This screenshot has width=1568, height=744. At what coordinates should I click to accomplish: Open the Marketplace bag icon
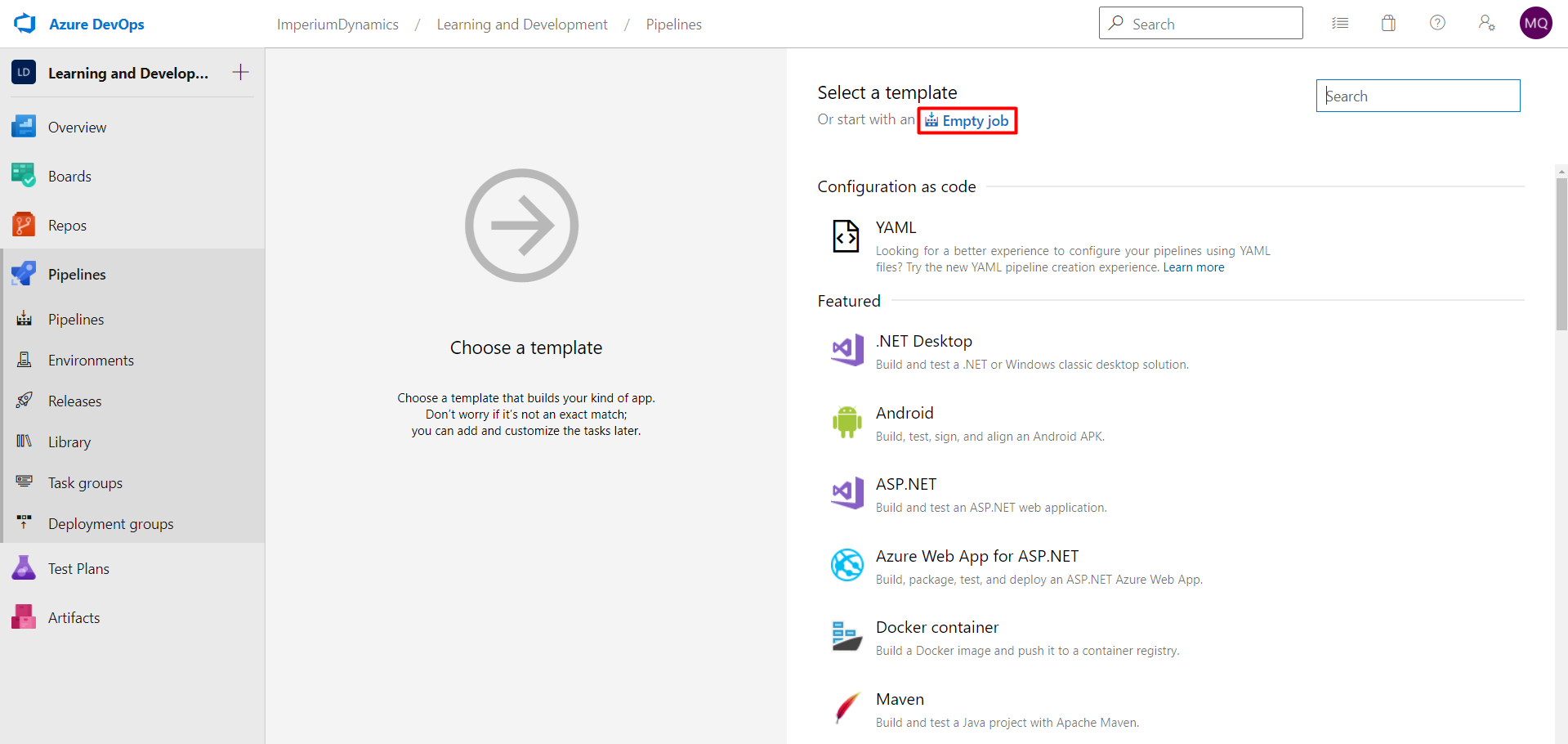click(1388, 22)
